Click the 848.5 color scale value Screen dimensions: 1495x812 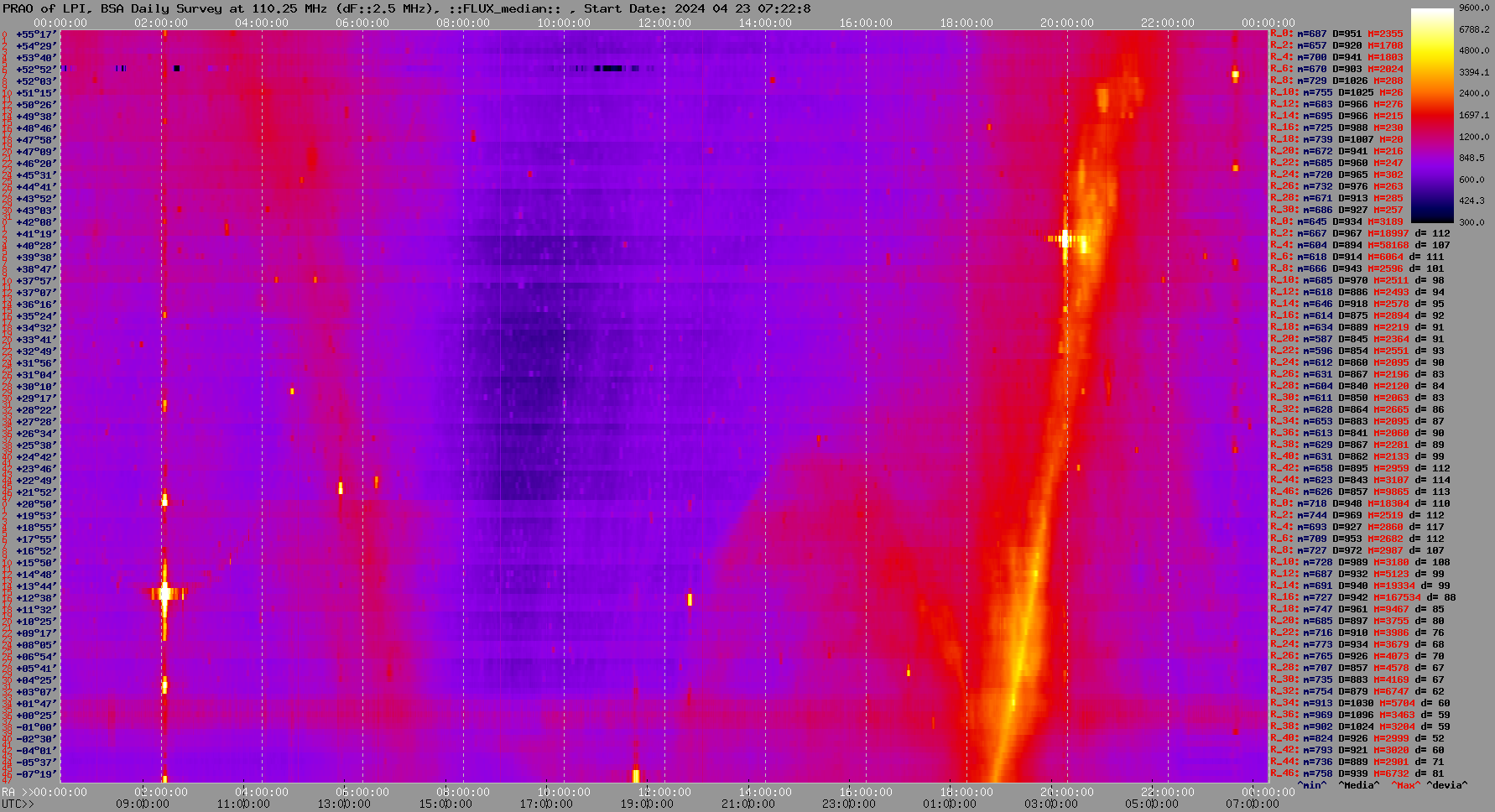point(1472,158)
